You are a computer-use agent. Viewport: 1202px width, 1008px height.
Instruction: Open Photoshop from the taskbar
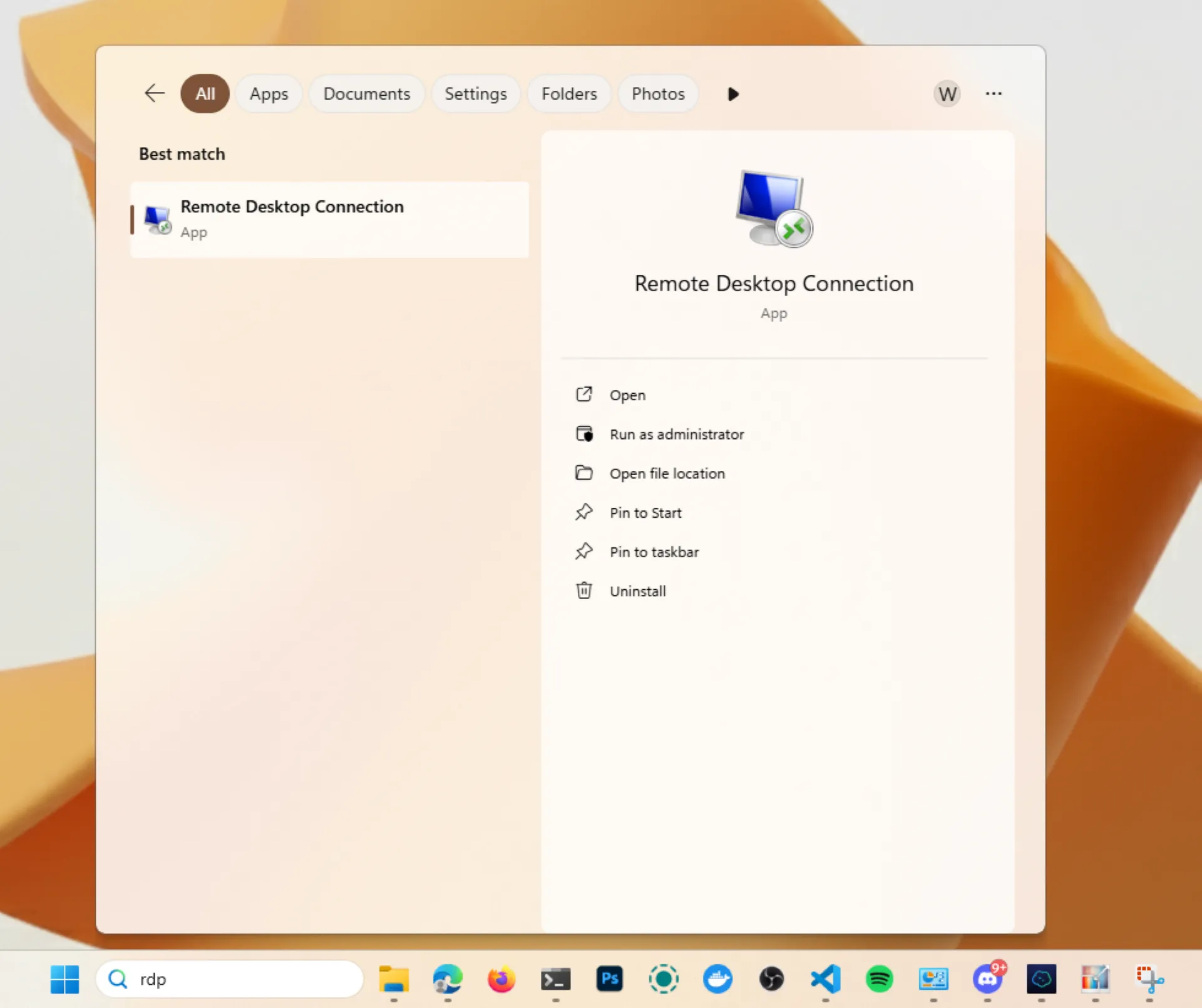tap(609, 979)
